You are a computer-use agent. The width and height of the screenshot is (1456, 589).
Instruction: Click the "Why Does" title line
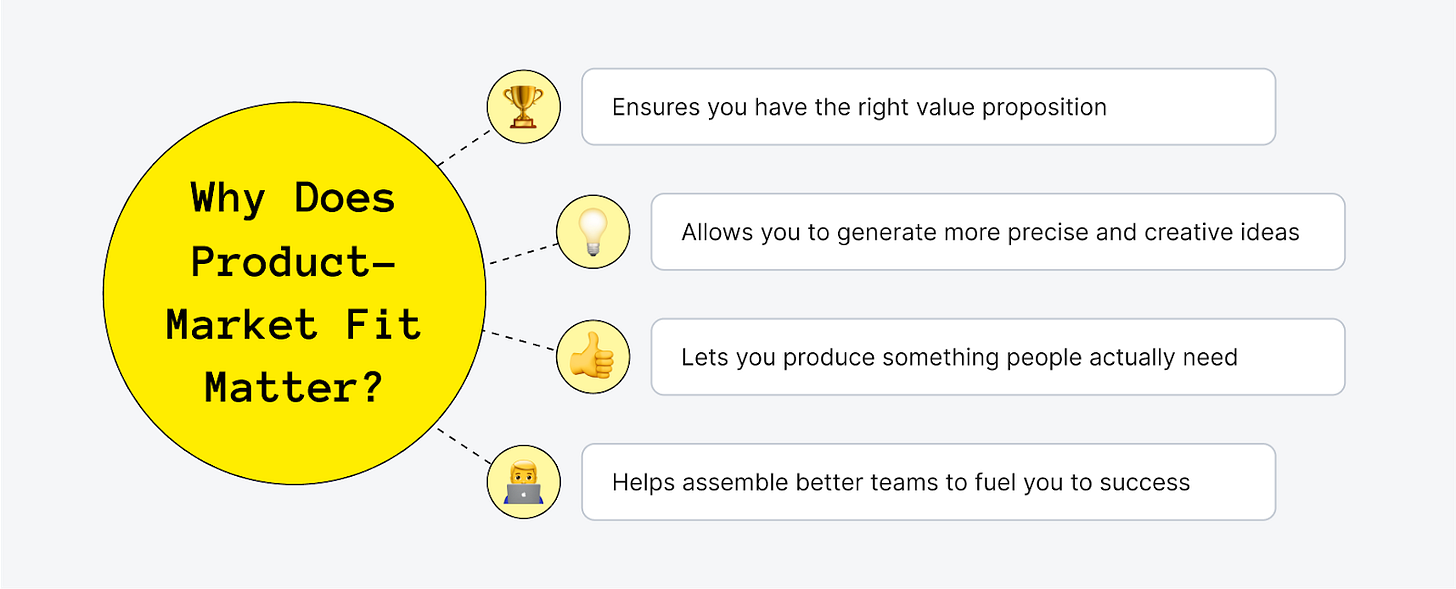coord(293,198)
